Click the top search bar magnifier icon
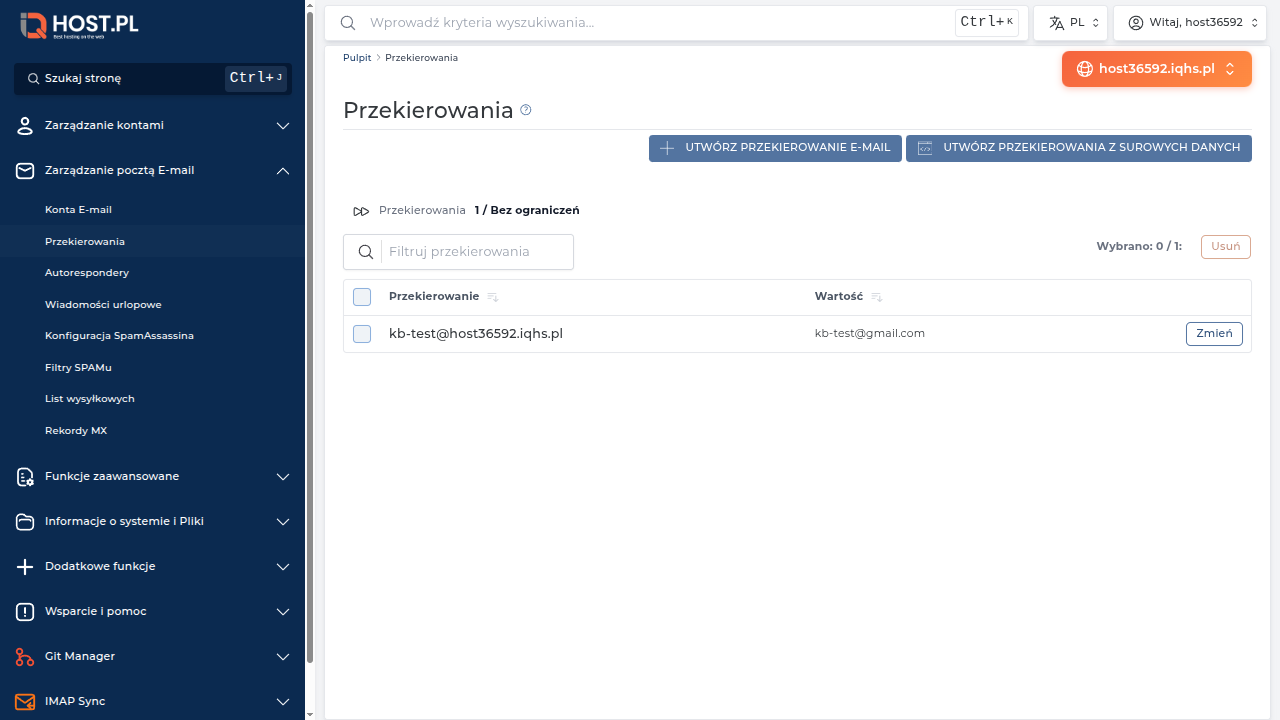Viewport: 1280px width, 720px height. tap(348, 22)
